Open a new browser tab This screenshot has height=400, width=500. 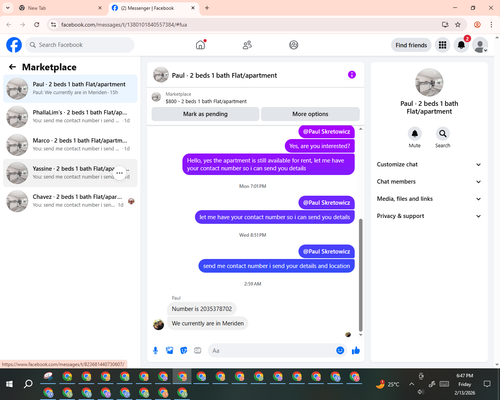pos(207,8)
